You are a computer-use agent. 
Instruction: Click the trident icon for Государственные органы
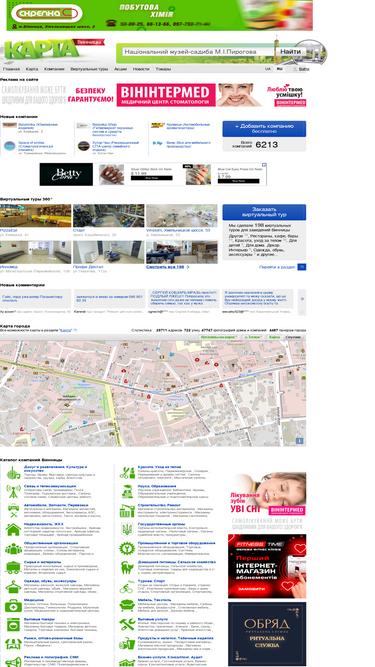point(127,530)
